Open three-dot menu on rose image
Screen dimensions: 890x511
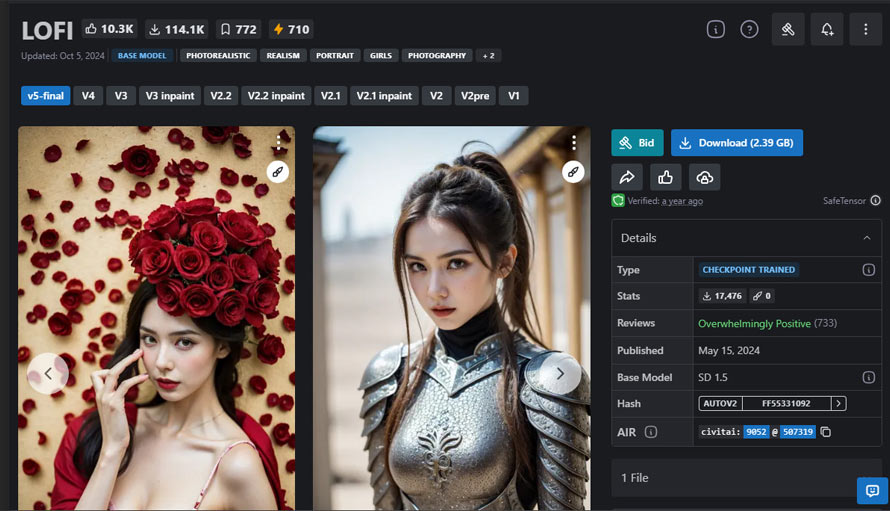coord(278,143)
